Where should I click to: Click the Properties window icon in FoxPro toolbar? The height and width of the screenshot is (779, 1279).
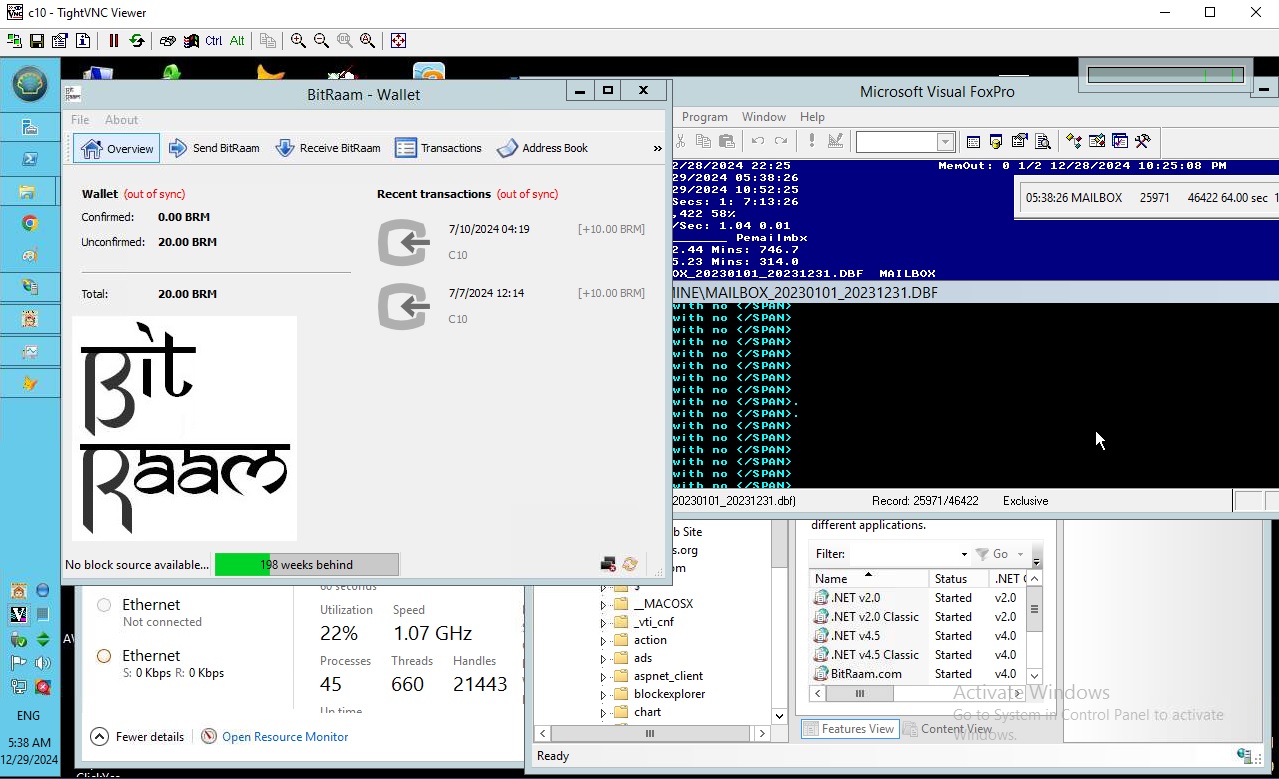(x=1020, y=142)
